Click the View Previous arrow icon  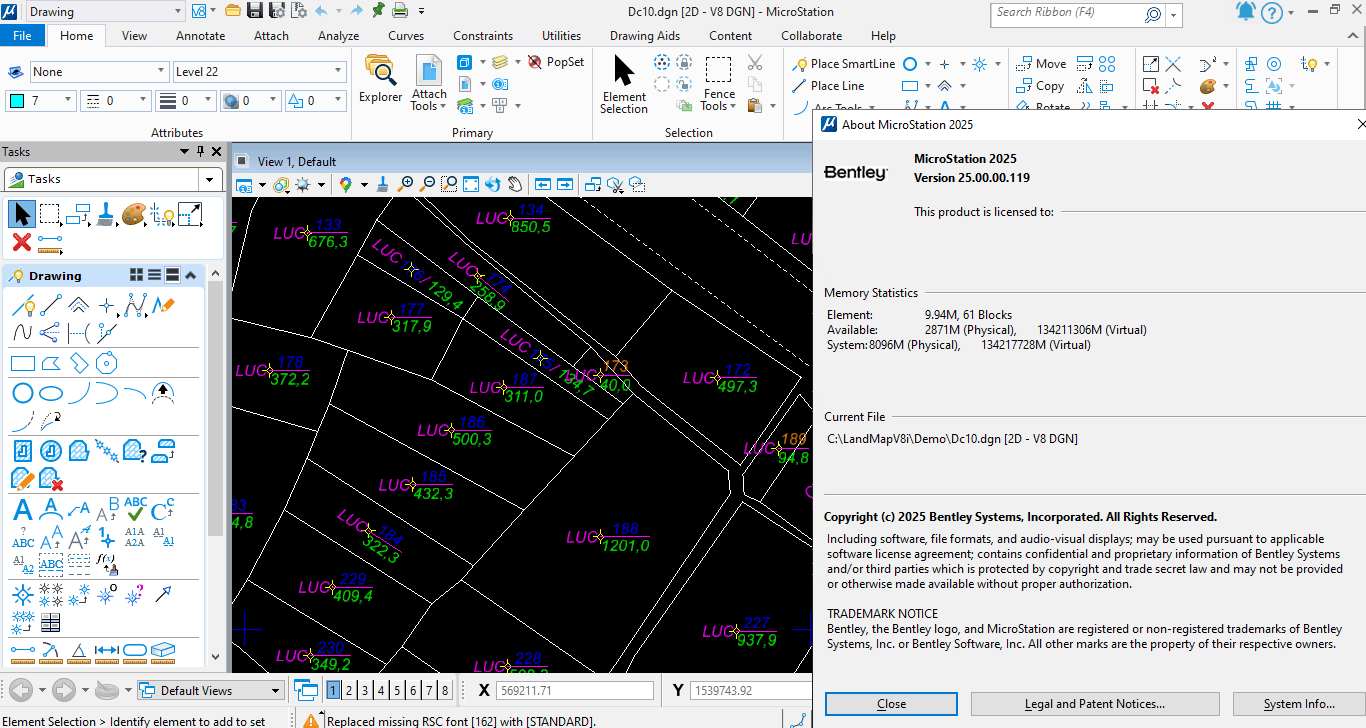[543, 184]
